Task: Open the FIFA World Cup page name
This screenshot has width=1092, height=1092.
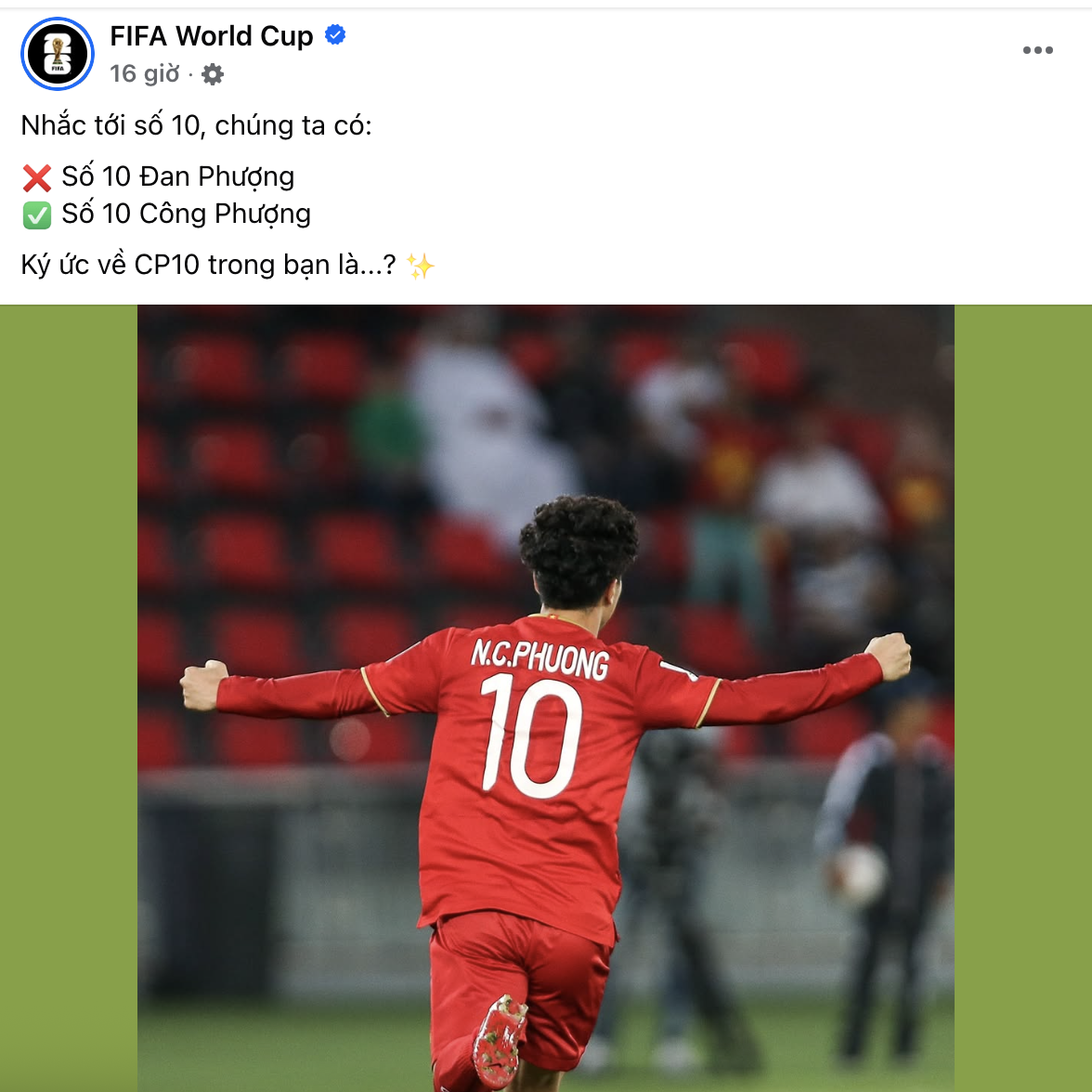Action: pos(212,35)
